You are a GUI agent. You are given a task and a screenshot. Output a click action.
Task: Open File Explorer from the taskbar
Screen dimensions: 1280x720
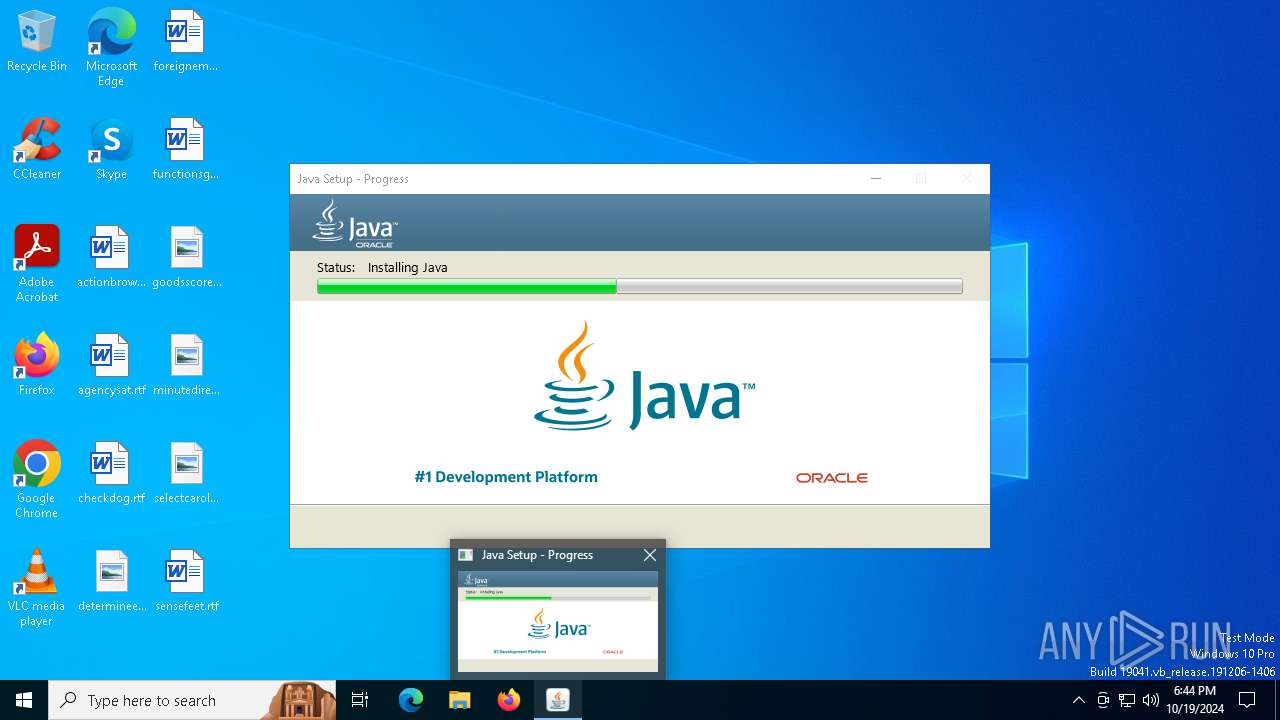point(460,700)
